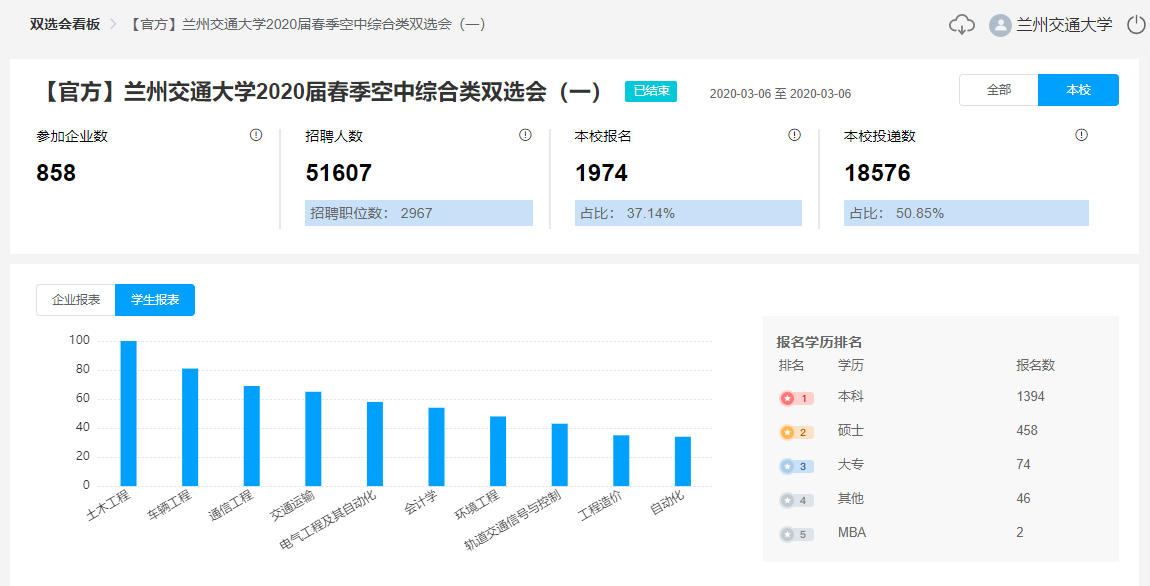Click the rank 1 medal badge
Screen dimensions: 1150x586
click(796, 398)
